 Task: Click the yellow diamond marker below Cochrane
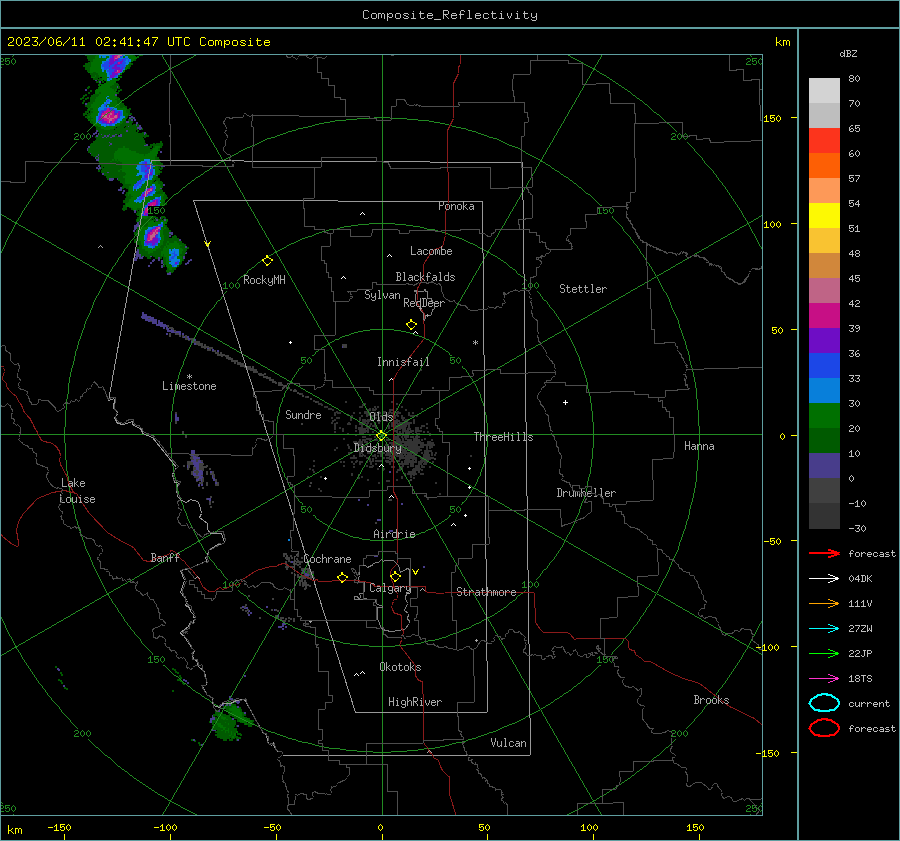coord(343,577)
